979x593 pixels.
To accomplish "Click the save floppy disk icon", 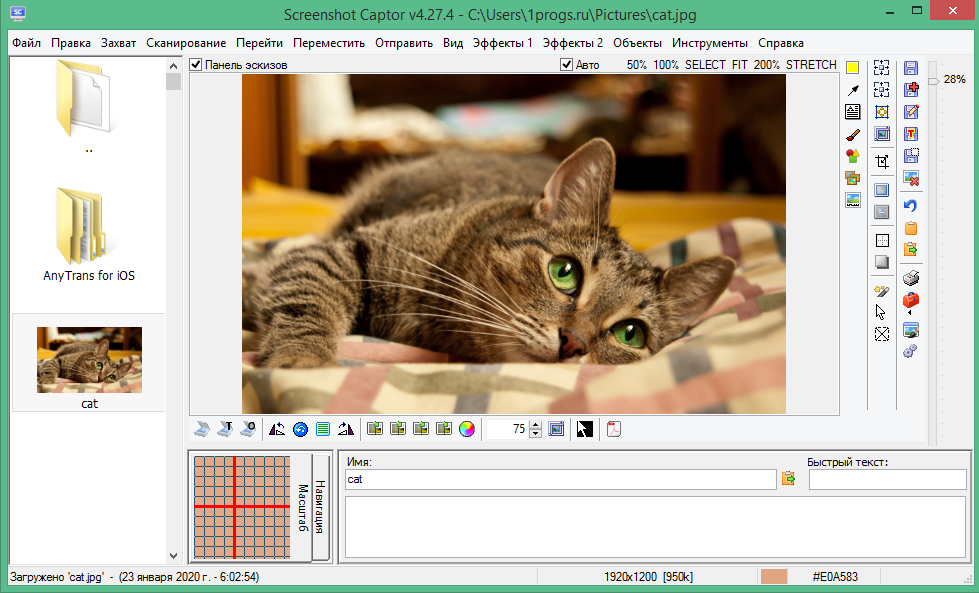I will [910, 68].
